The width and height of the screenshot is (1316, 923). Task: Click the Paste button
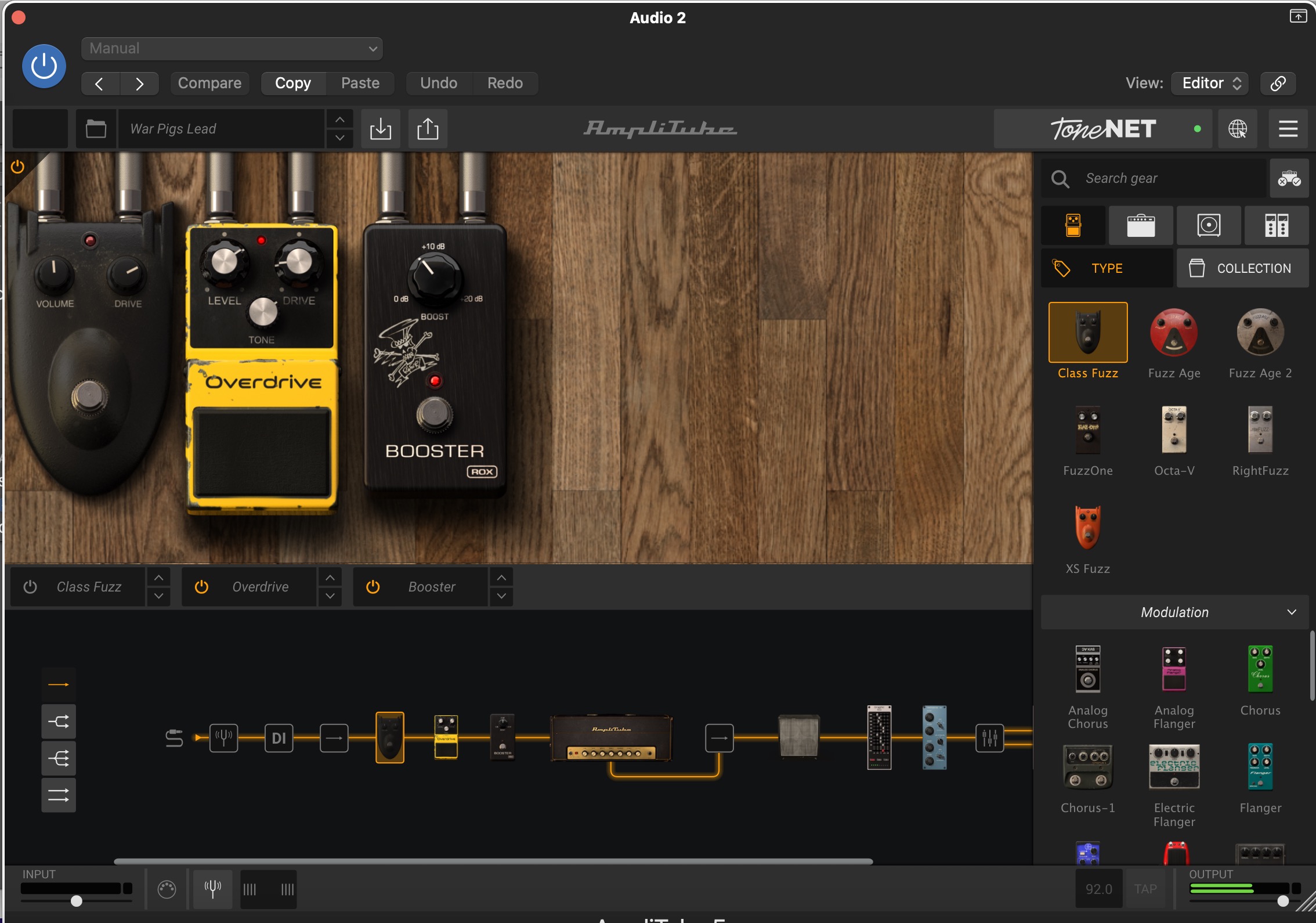360,84
